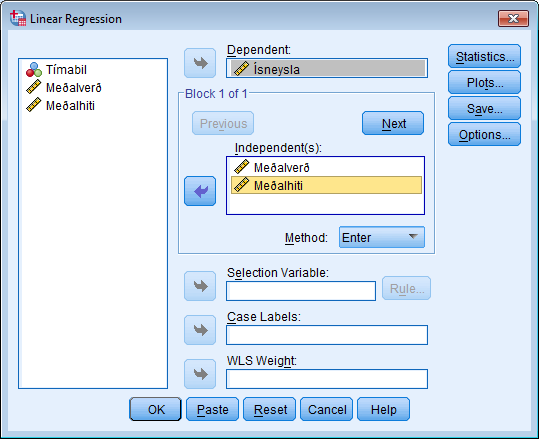Click the arrow button beside Dependent field
The width and height of the screenshot is (539, 440).
200,63
